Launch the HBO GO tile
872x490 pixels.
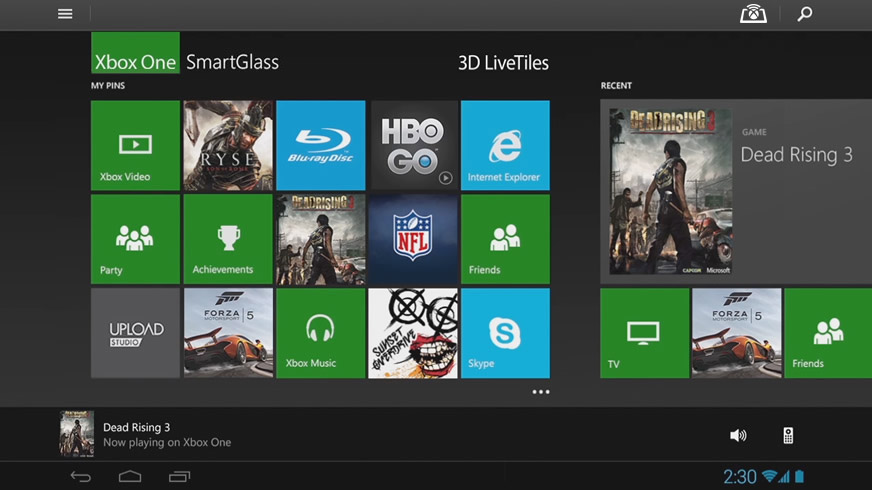(x=413, y=145)
